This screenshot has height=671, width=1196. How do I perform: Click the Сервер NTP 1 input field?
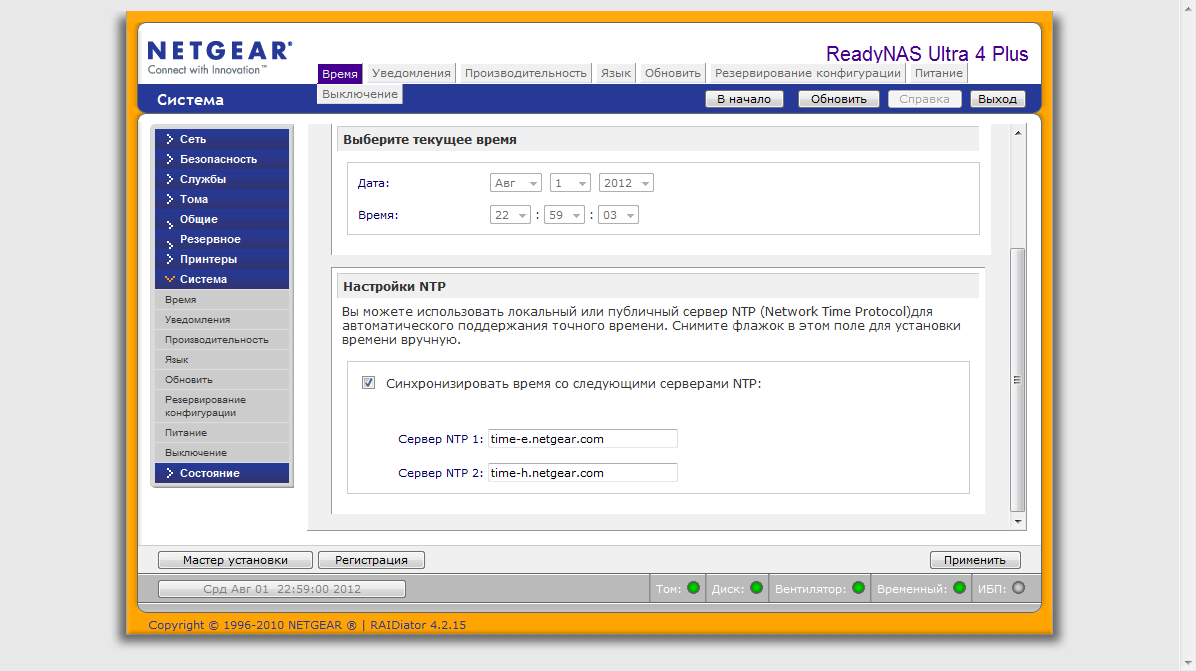(583, 438)
